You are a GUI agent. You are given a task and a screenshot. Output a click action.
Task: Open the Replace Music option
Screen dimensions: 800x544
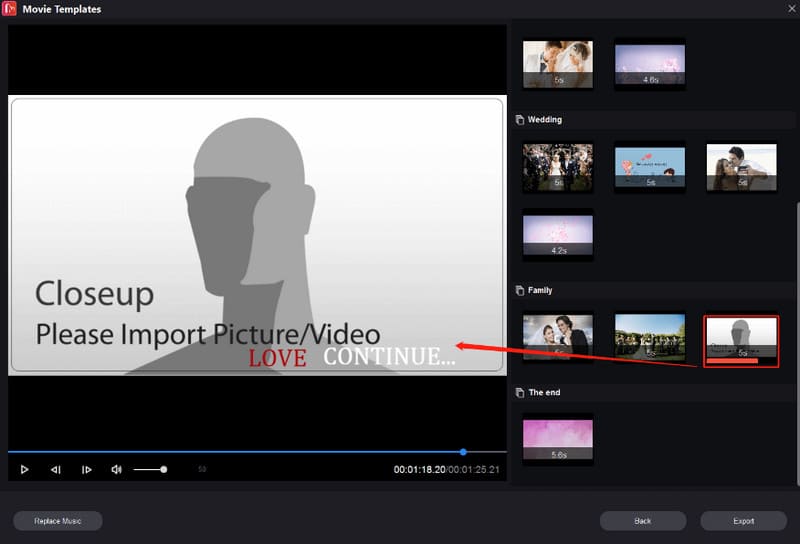[x=58, y=521]
